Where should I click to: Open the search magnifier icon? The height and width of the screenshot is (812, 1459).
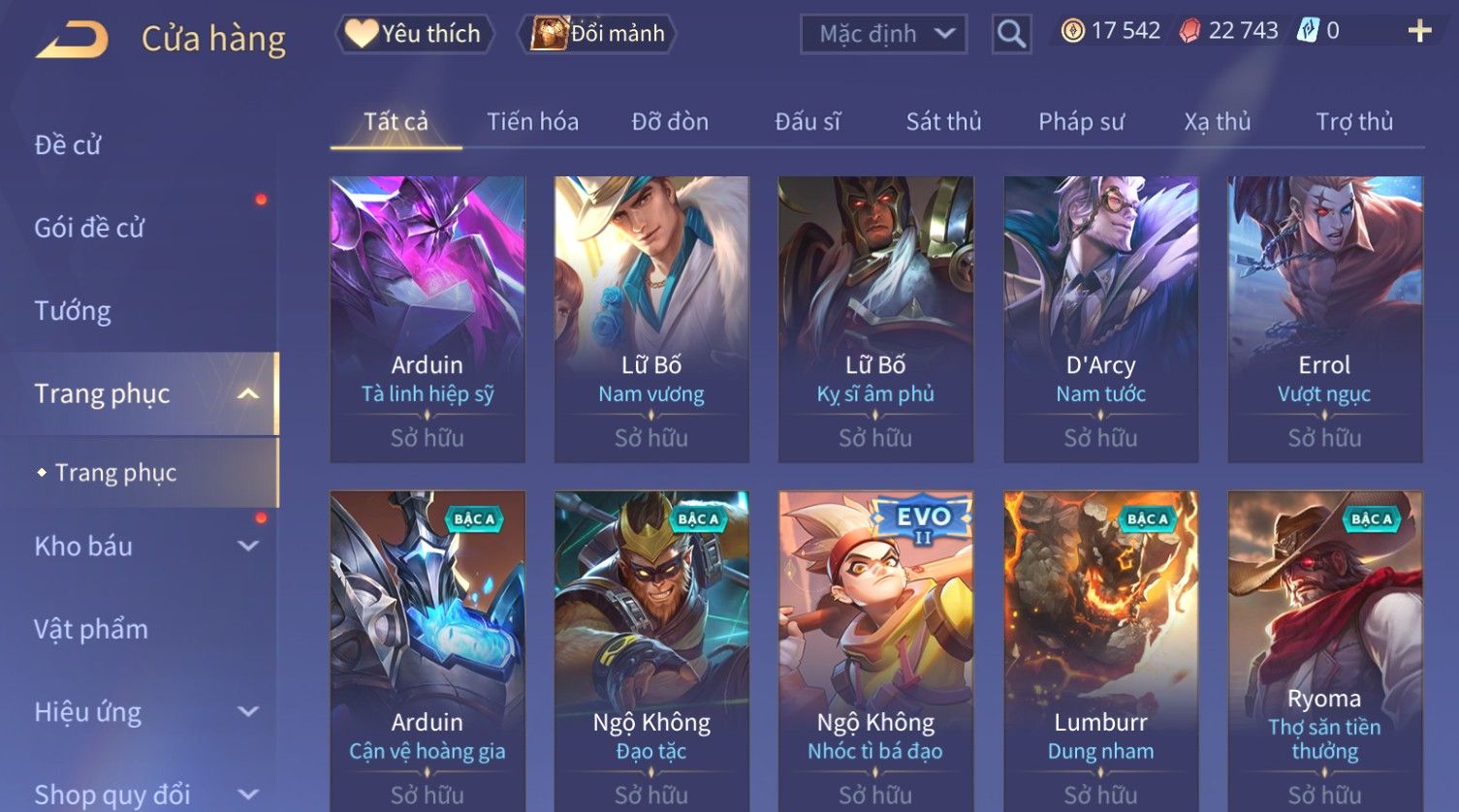pos(1011,34)
